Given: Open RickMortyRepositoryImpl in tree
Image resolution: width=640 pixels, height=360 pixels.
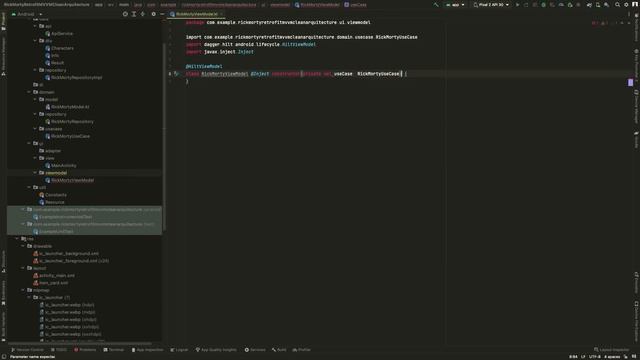Looking at the screenshot, I should point(74,78).
